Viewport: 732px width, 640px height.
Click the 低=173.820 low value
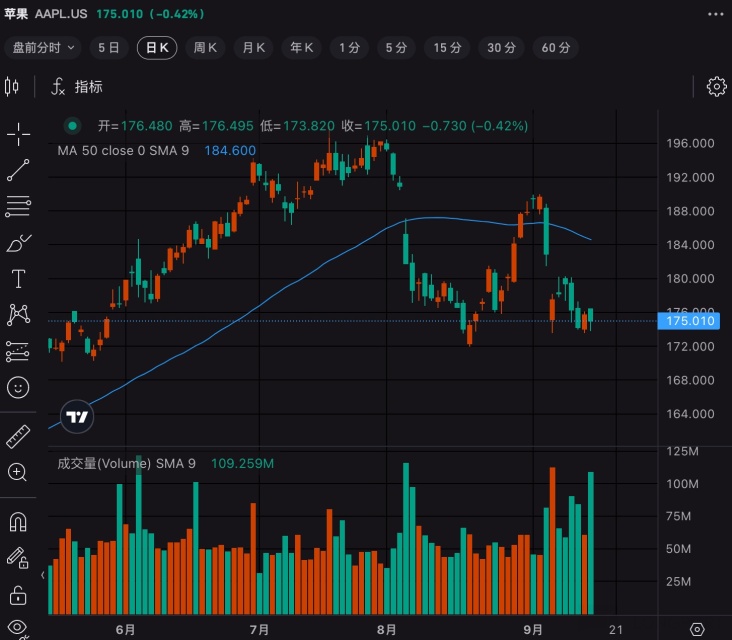[x=297, y=126]
